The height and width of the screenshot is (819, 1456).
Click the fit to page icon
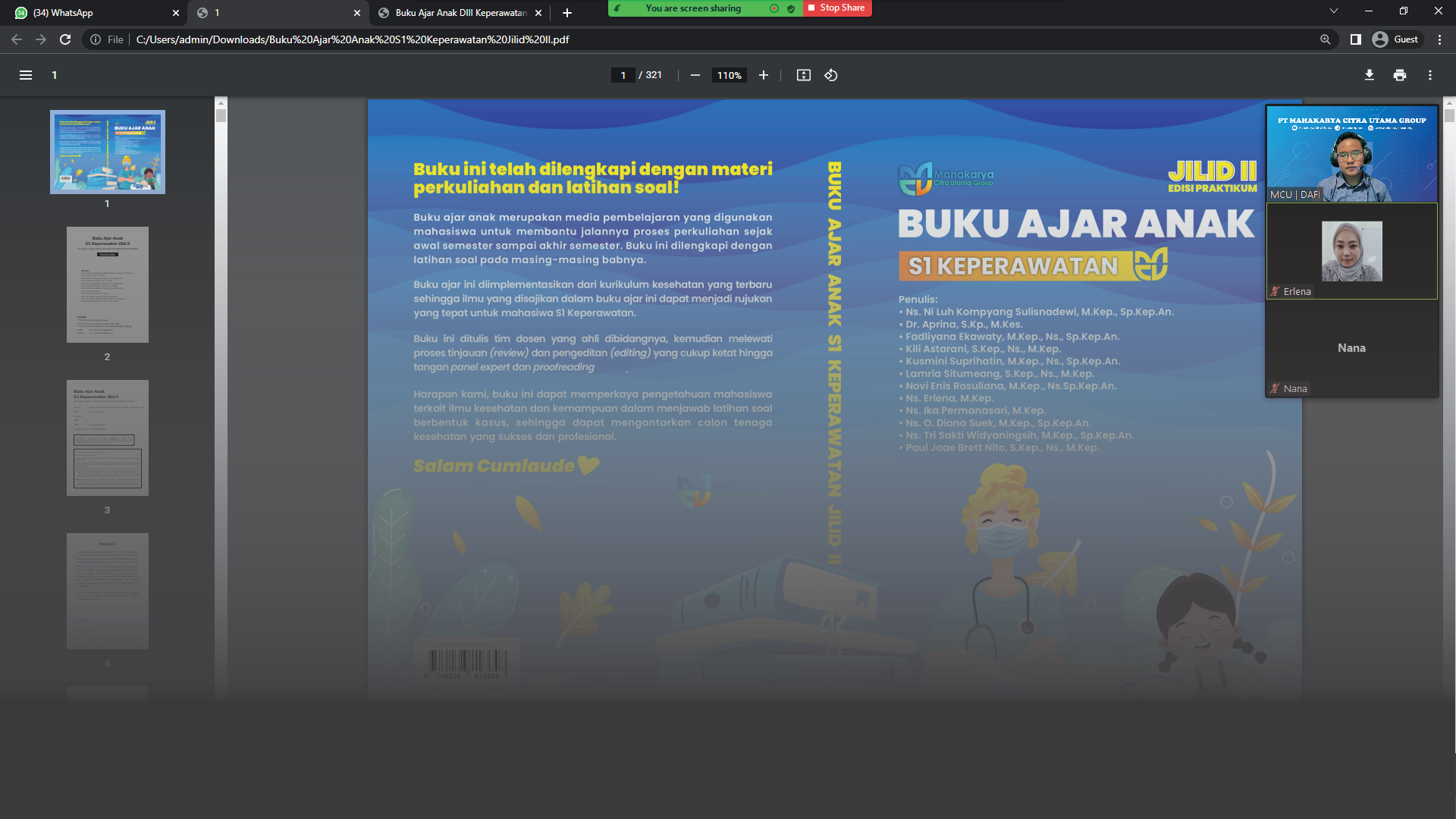pos(804,75)
